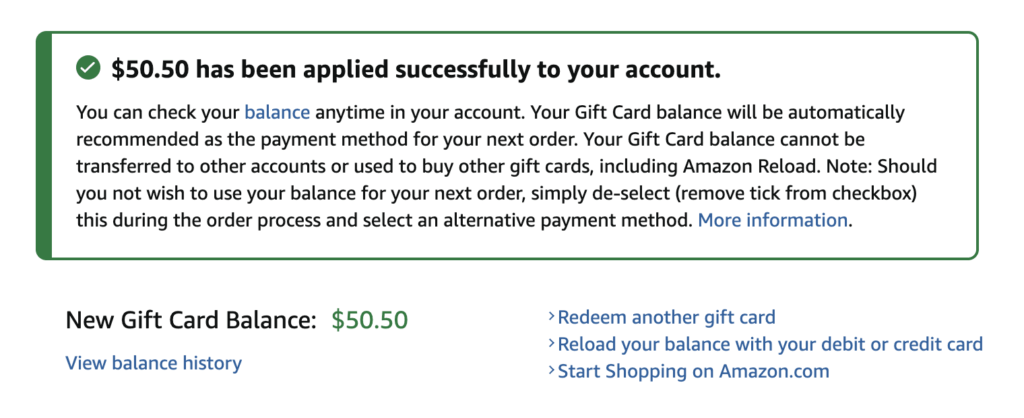Click the green success checkmark icon

(88, 69)
